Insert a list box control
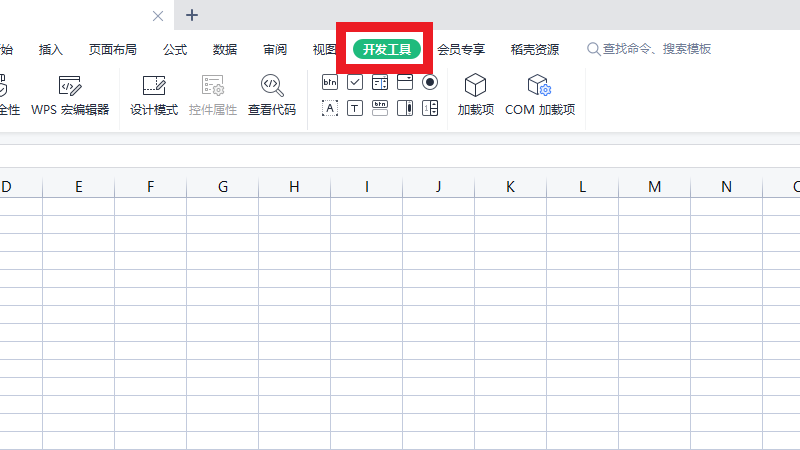 tap(380, 82)
